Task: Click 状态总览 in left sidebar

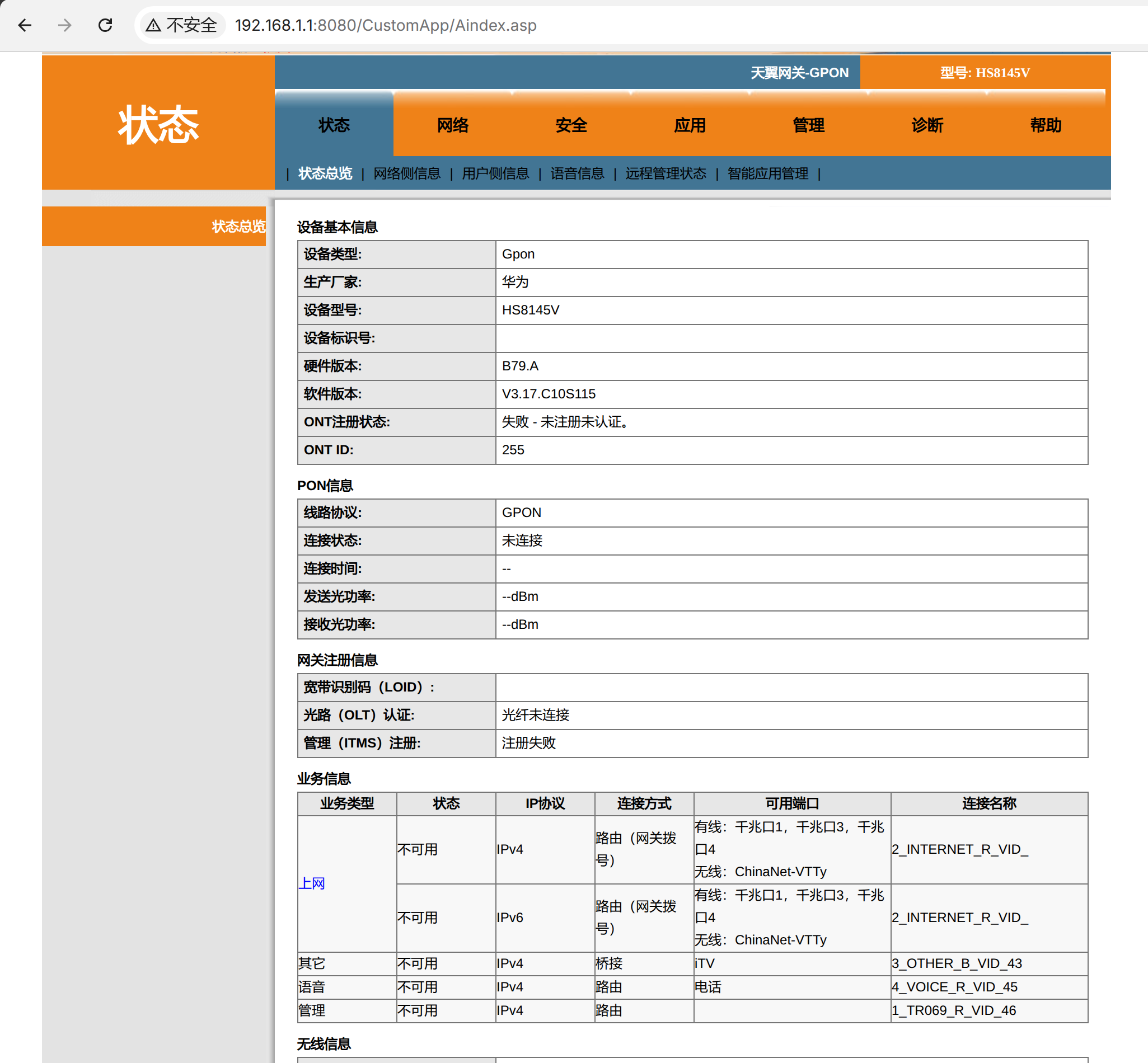Action: (238, 226)
